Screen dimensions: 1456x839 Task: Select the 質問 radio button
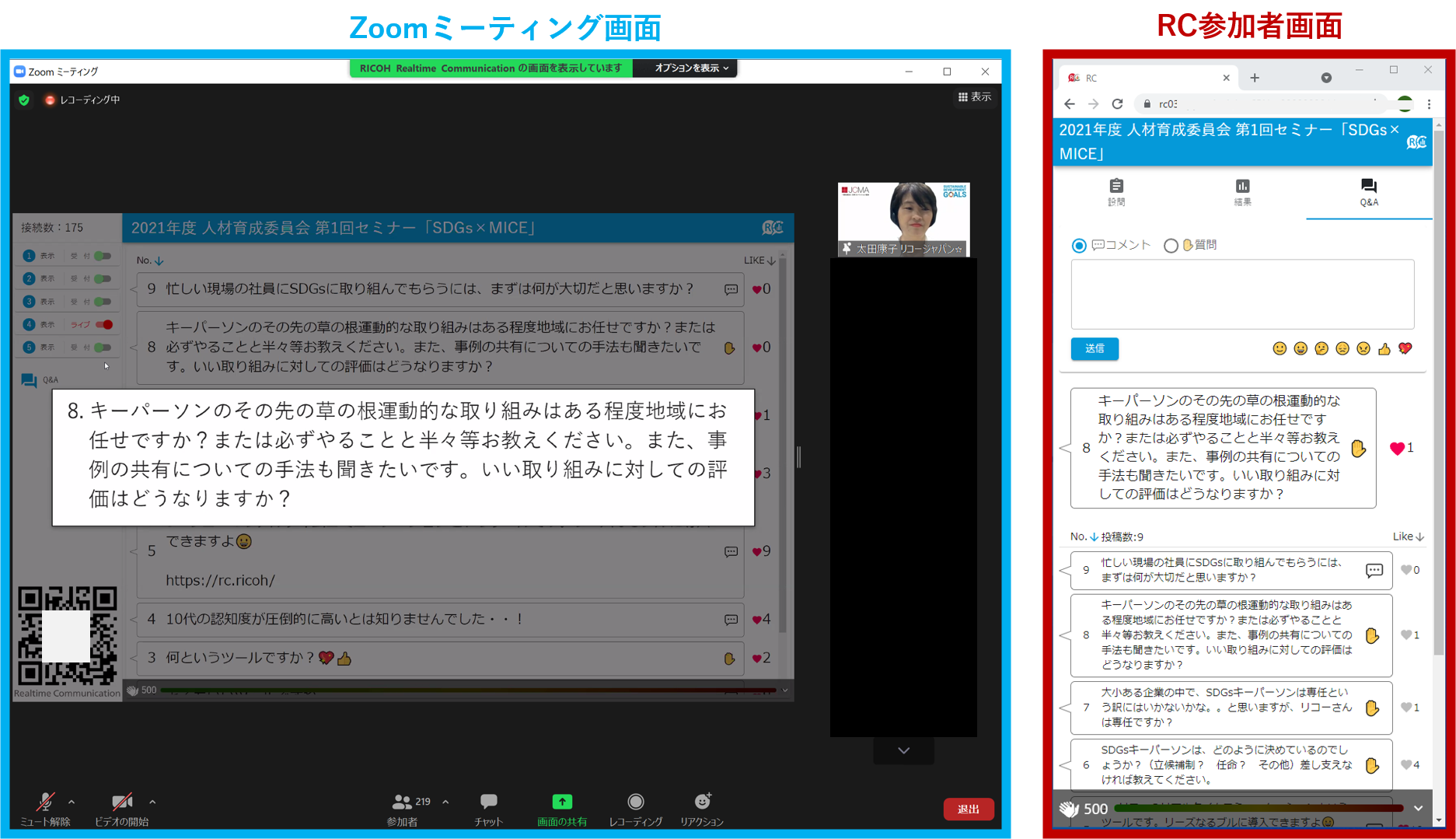(x=1171, y=246)
